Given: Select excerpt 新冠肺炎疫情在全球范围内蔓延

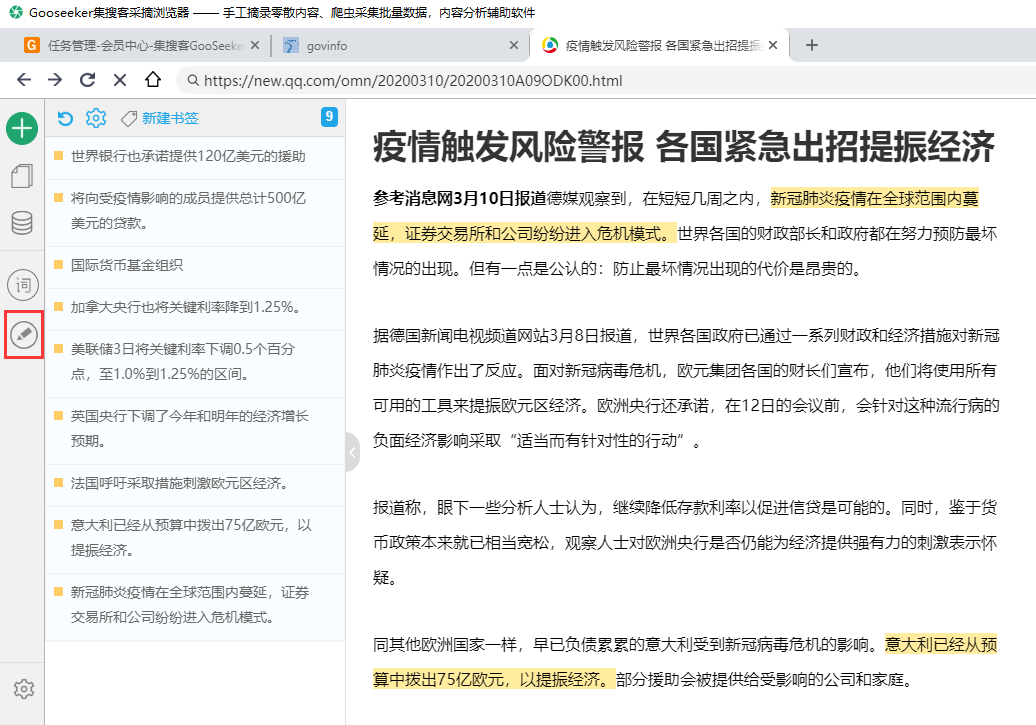Looking at the screenshot, I should pyautogui.click(x=195, y=606).
